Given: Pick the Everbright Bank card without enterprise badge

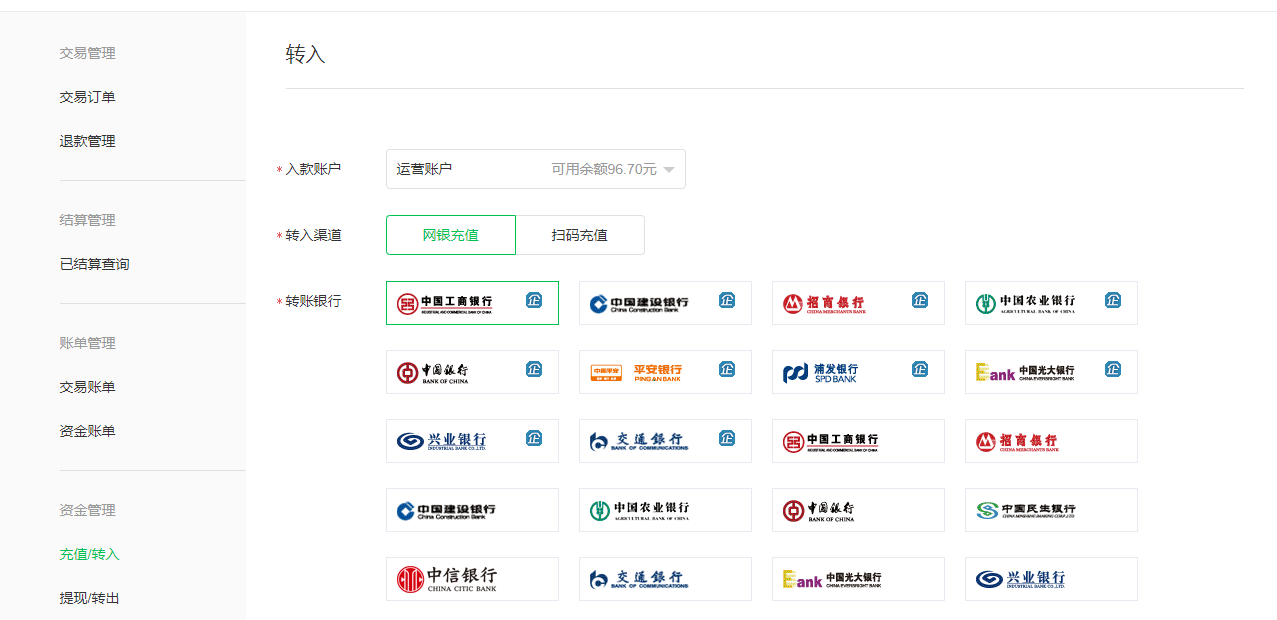Looking at the screenshot, I should coord(858,579).
